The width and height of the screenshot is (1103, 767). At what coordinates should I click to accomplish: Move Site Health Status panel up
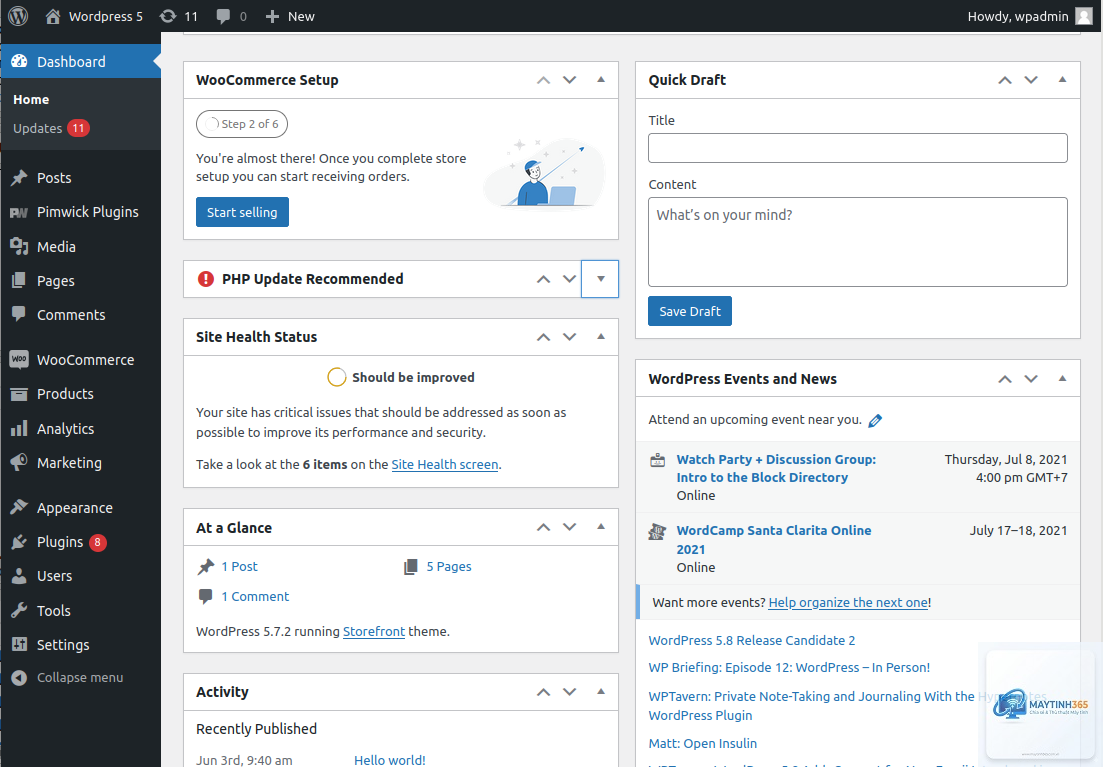click(543, 336)
